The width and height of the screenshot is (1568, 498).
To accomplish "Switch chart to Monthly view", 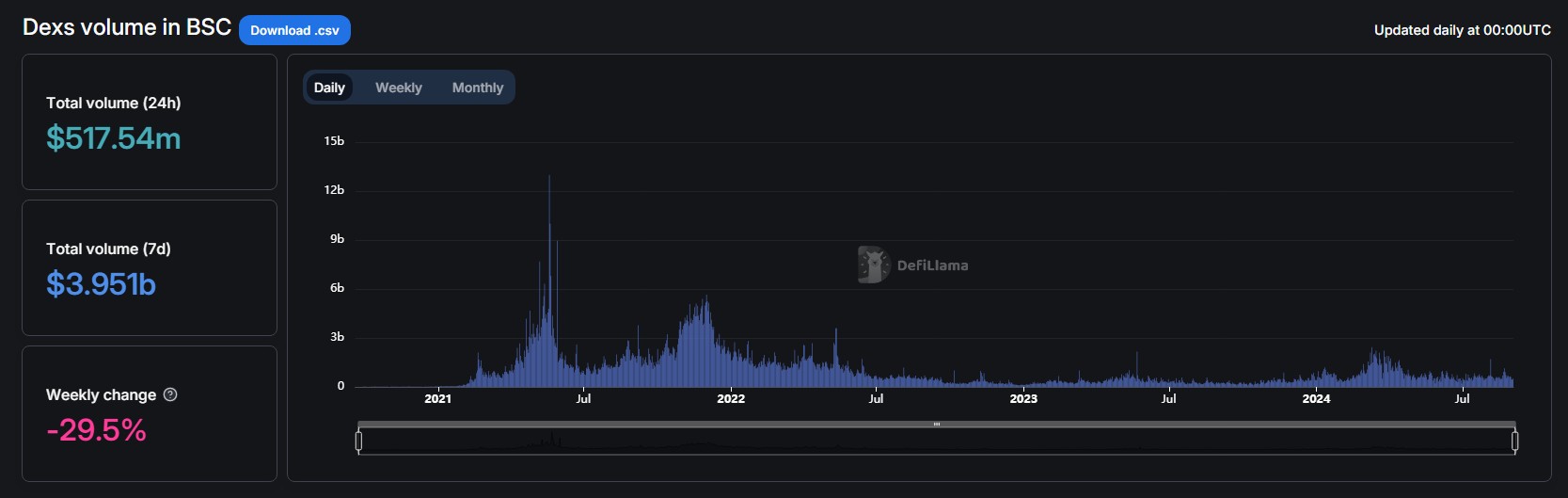I will 478,88.
